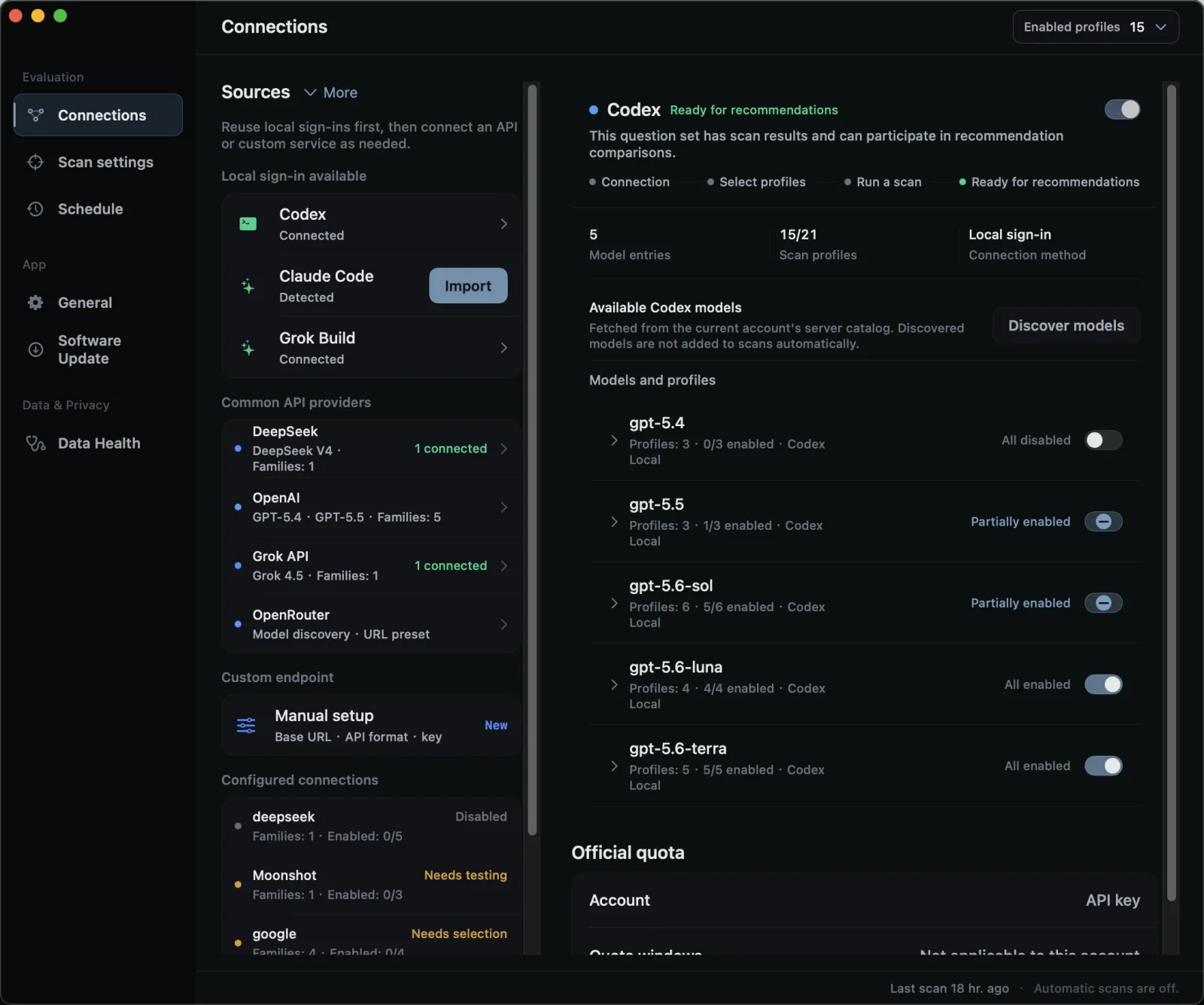This screenshot has height=1005, width=1204.
Task: Expand the Sources More menu
Action: point(330,93)
